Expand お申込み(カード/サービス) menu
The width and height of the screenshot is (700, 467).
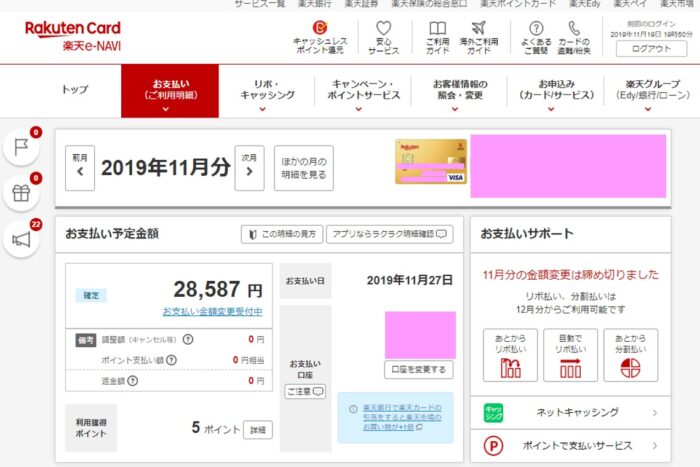click(556, 92)
